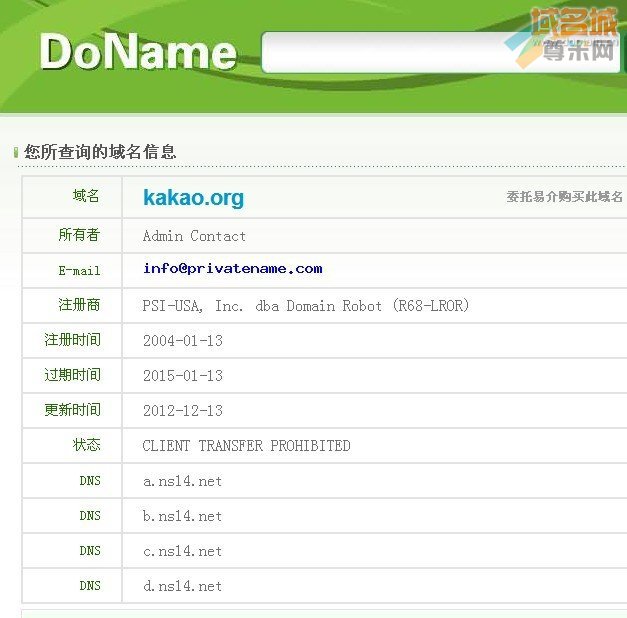Select the Admin Contact owner value
Image resolution: width=627 pixels, height=618 pixels.
coord(194,236)
